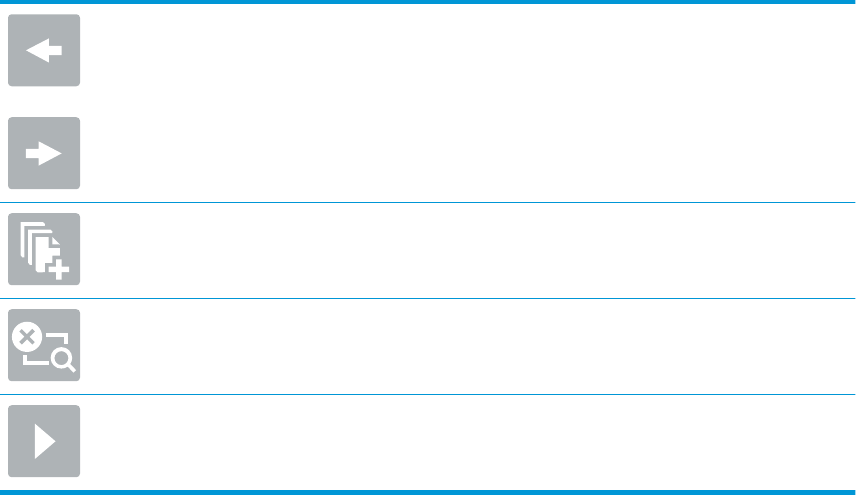Add more pages via stacked-documents plus icon
Image resolution: width=856 pixels, height=495 pixels.
(44, 249)
